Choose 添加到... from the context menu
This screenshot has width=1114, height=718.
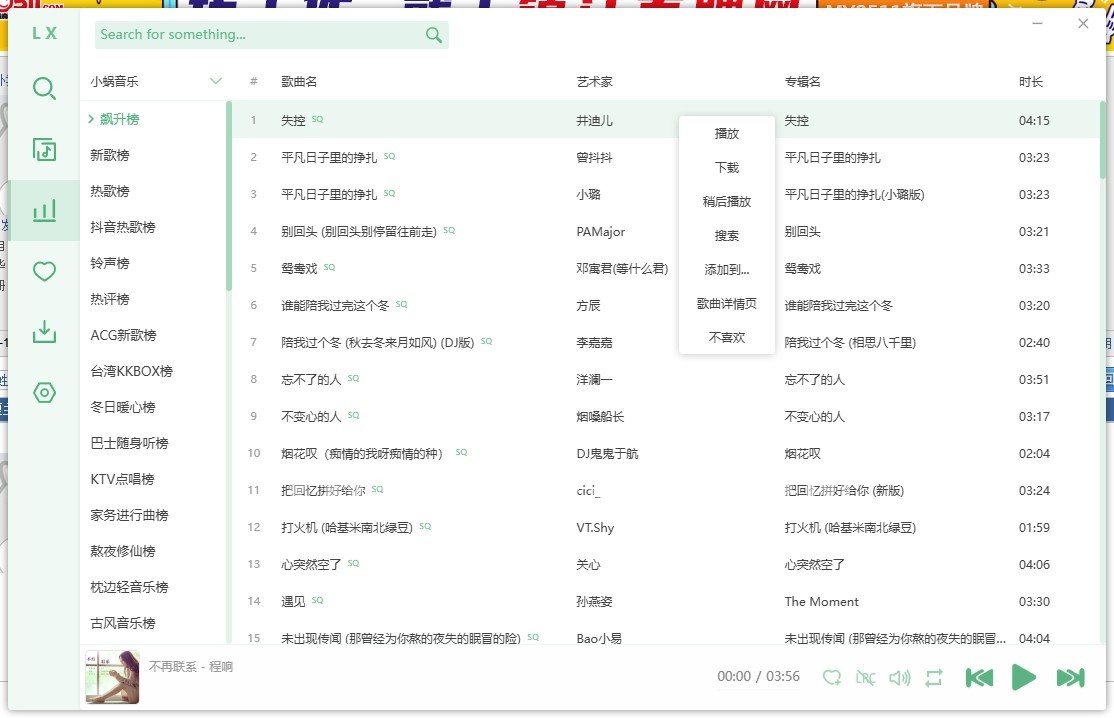[x=727, y=270]
